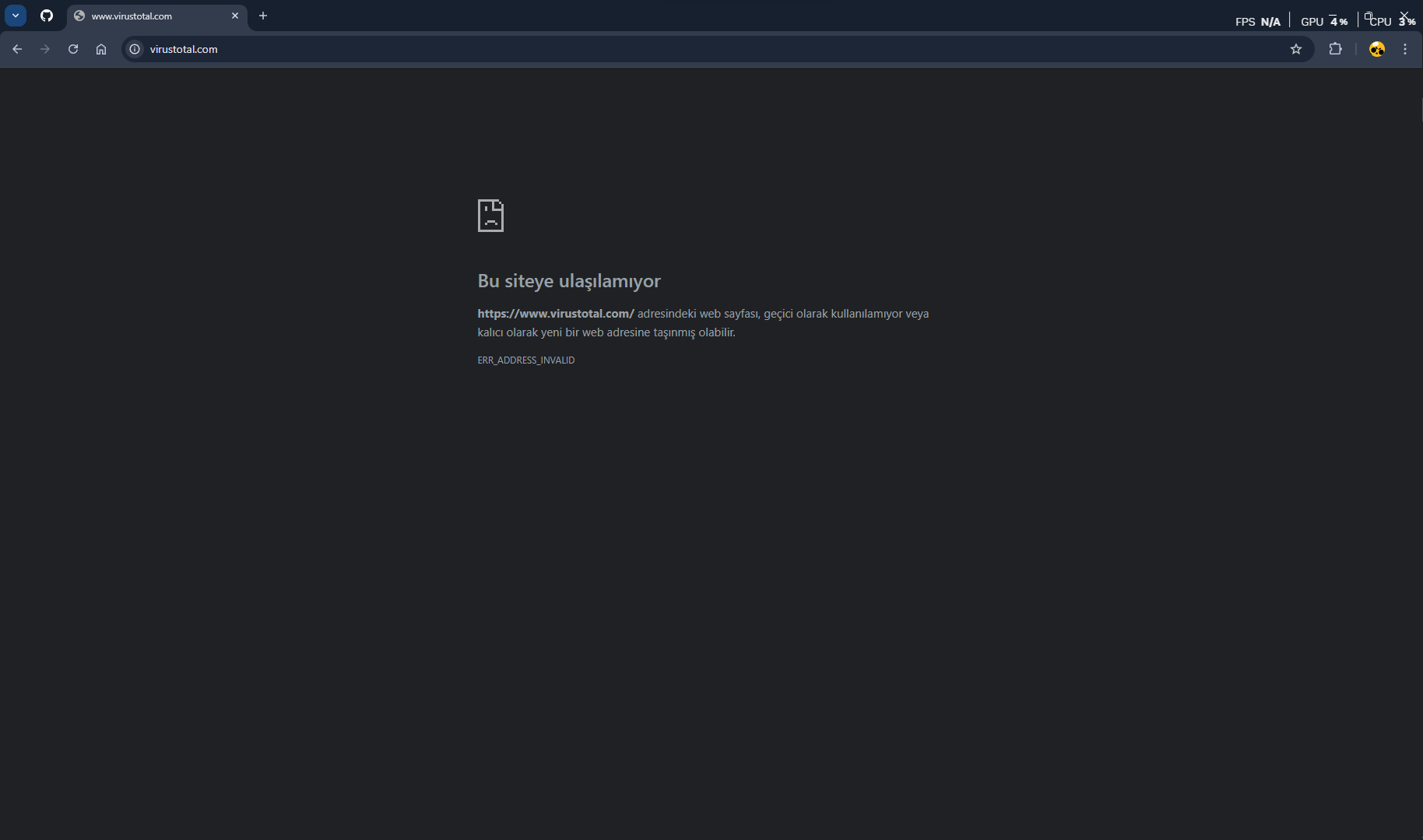Go to the home page via home icon

point(100,49)
